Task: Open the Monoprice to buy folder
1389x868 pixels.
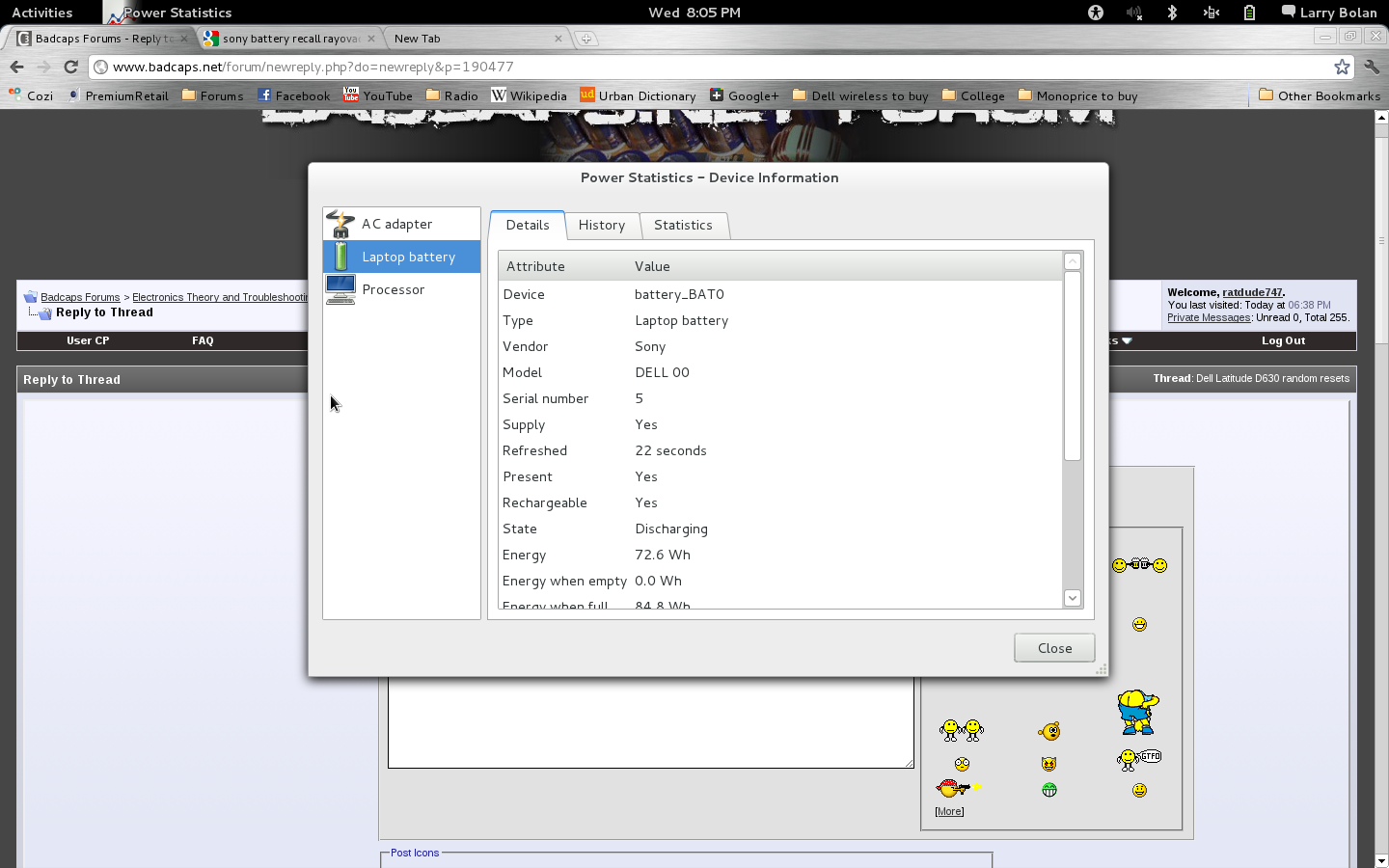Action: (x=1078, y=95)
